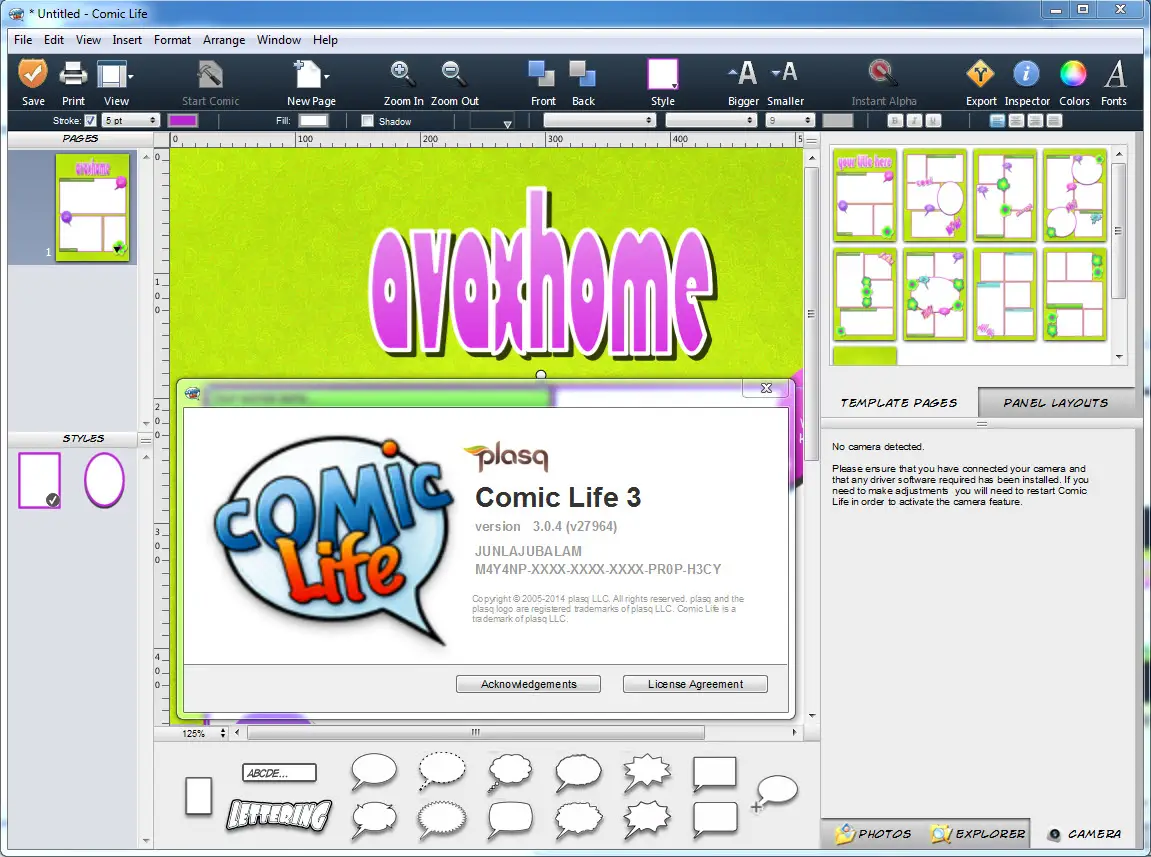This screenshot has width=1151, height=857.
Task: Click the purple stroke color swatch
Action: 183,120
